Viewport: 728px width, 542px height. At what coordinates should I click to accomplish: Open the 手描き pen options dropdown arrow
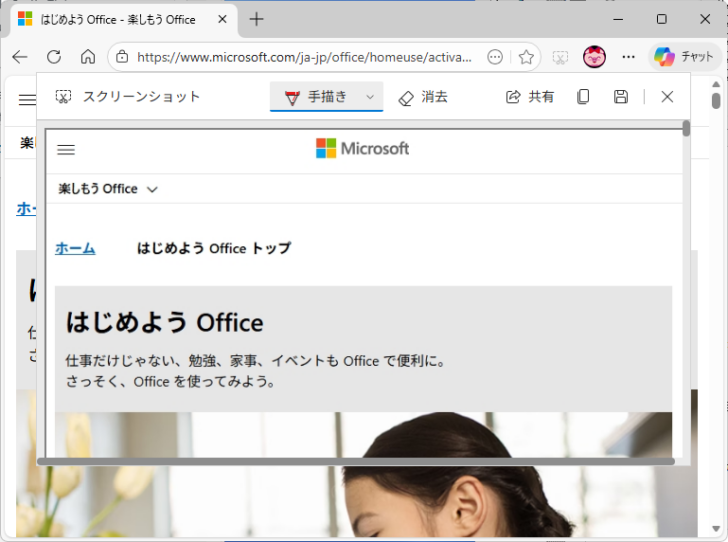[370, 97]
